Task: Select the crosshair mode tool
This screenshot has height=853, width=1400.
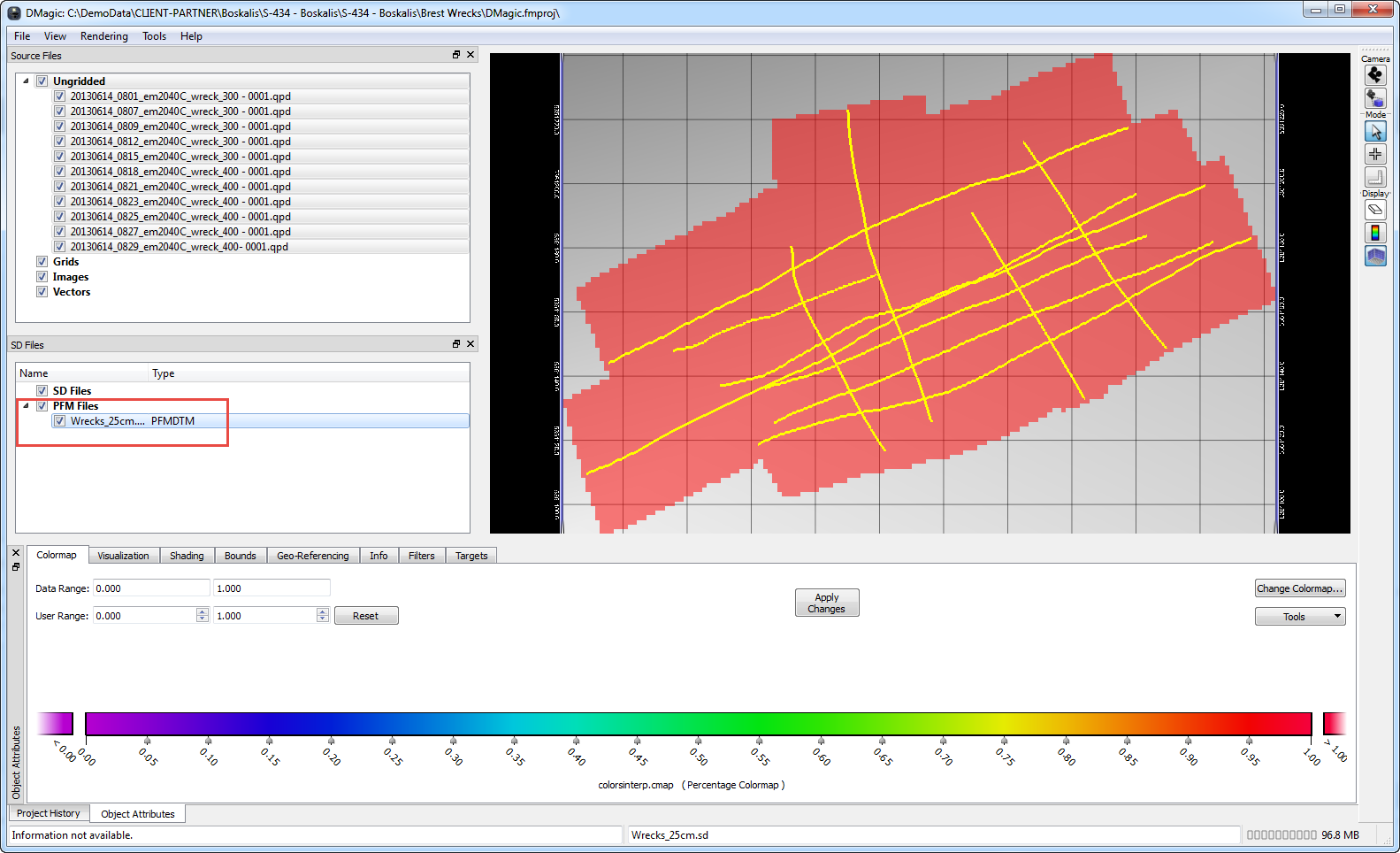Action: [1375, 154]
